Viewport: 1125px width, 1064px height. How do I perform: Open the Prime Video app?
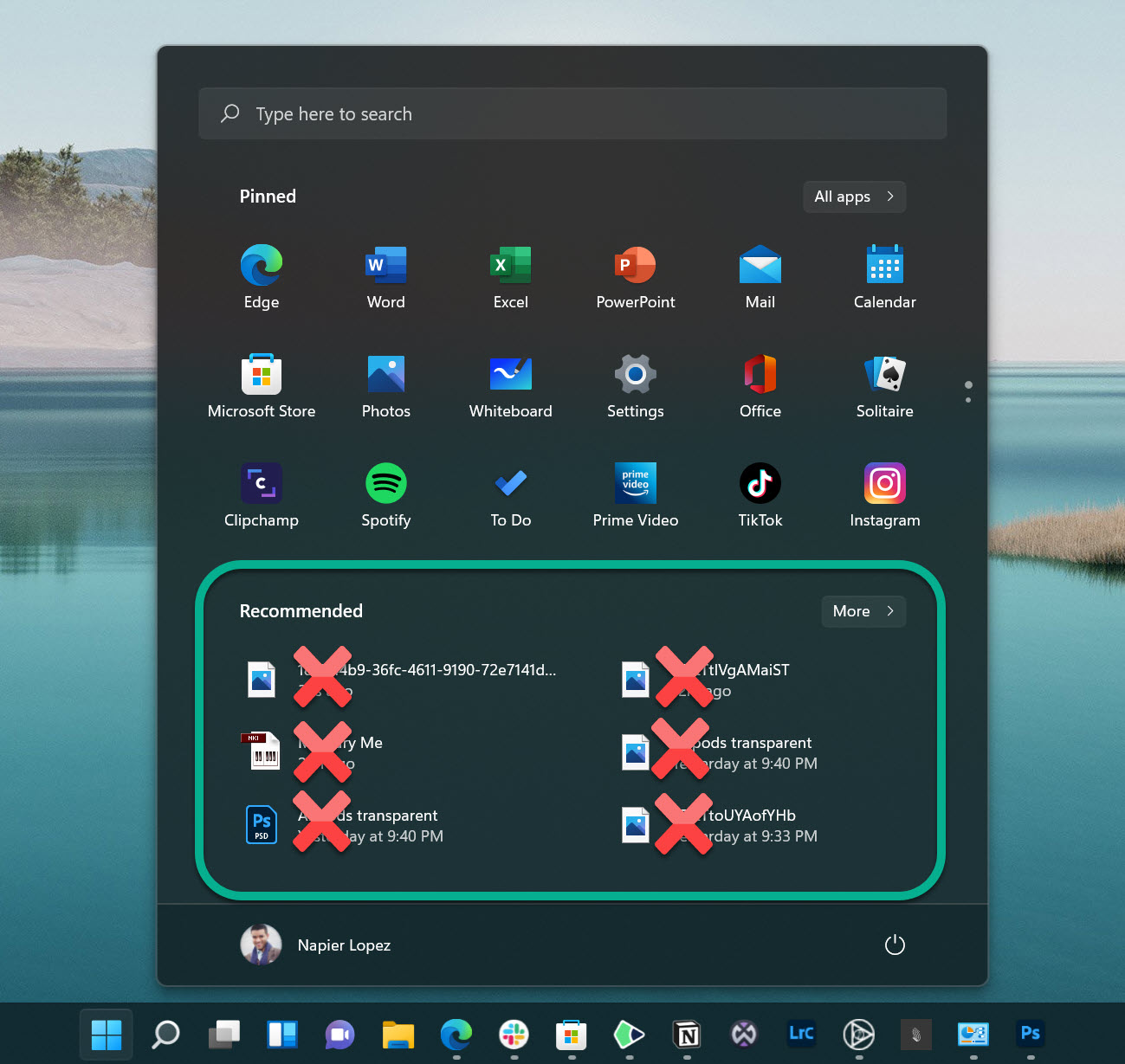tap(636, 495)
